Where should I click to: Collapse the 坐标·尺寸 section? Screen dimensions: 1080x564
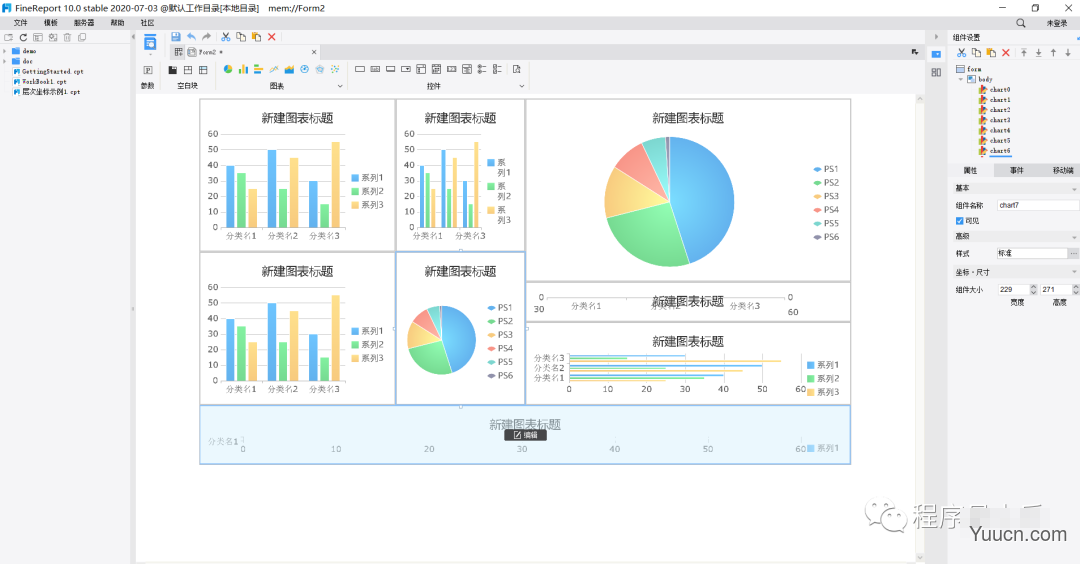1074,273
